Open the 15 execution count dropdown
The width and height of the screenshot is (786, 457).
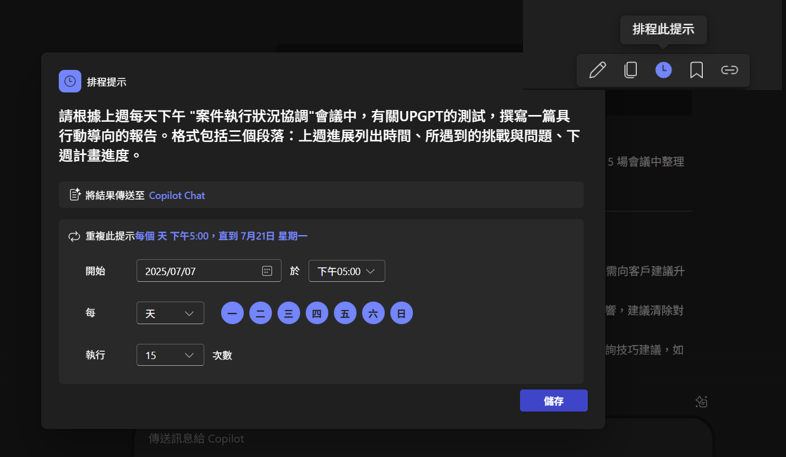(170, 355)
